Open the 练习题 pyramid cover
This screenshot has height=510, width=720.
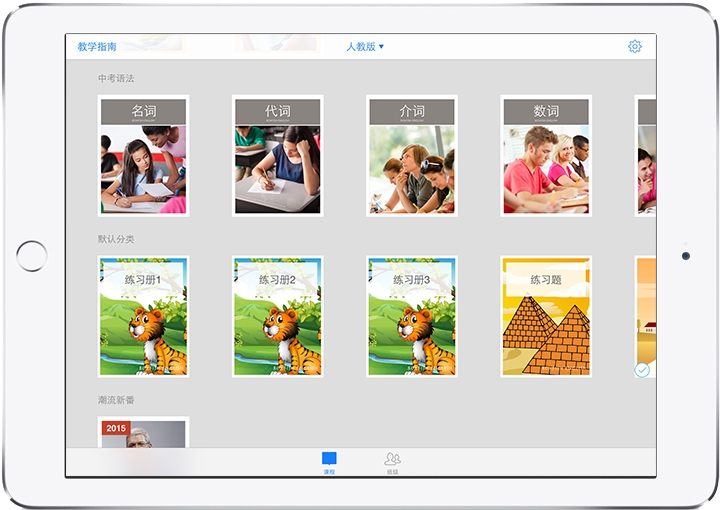(546, 317)
